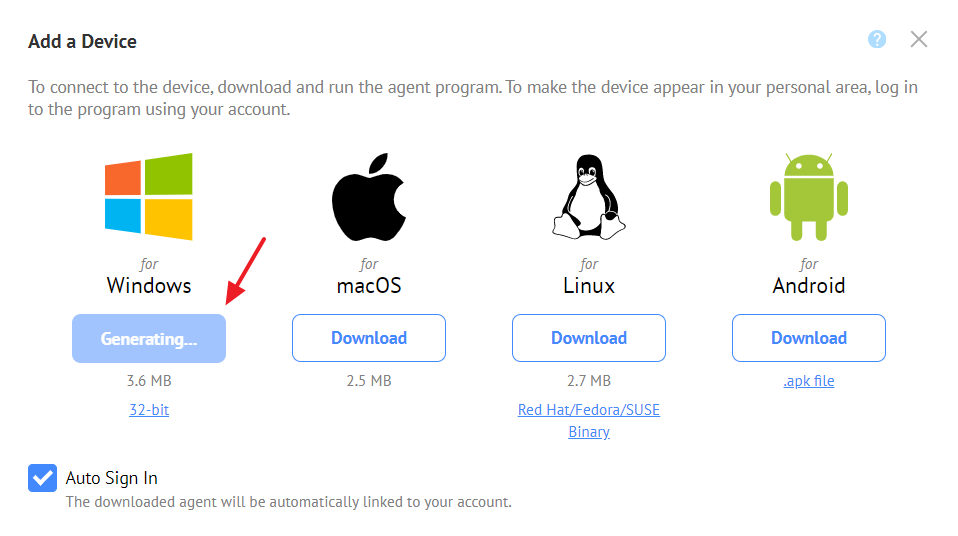Open the Binary link for Linux
The width and height of the screenshot is (958, 536).
[x=589, y=432]
